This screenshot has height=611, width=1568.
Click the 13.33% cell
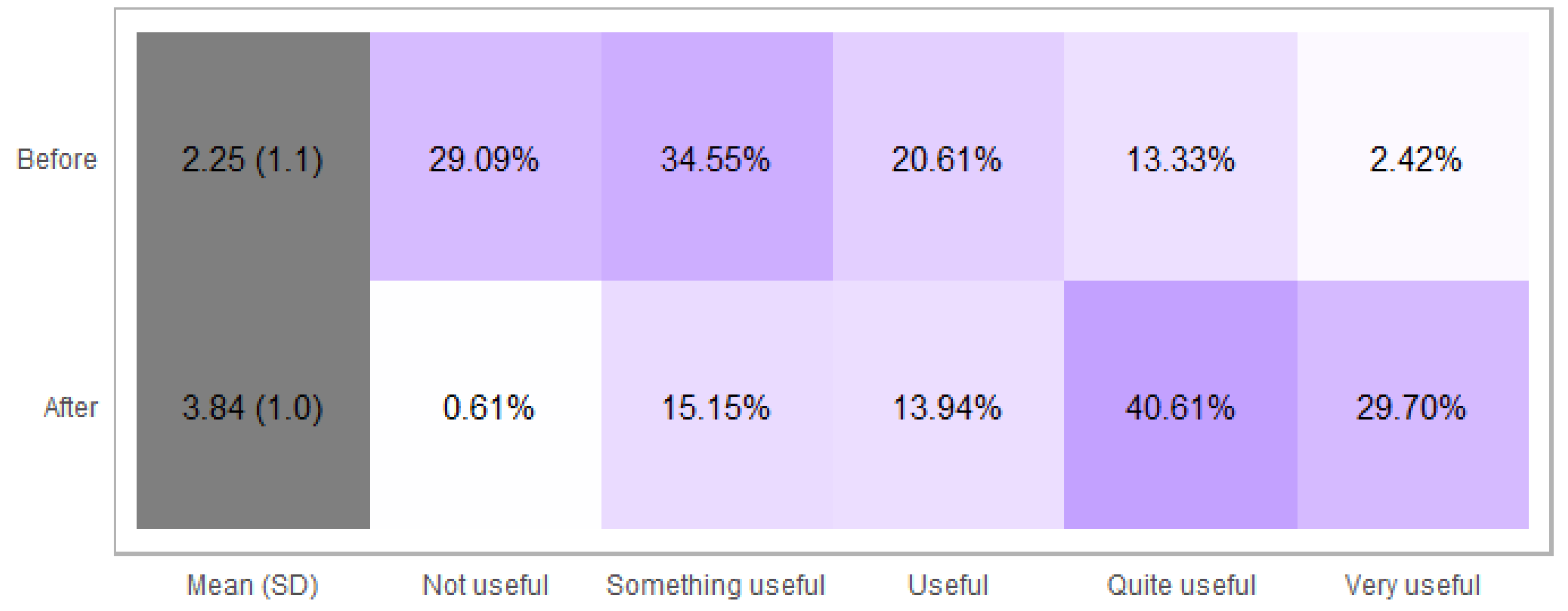1180,160
